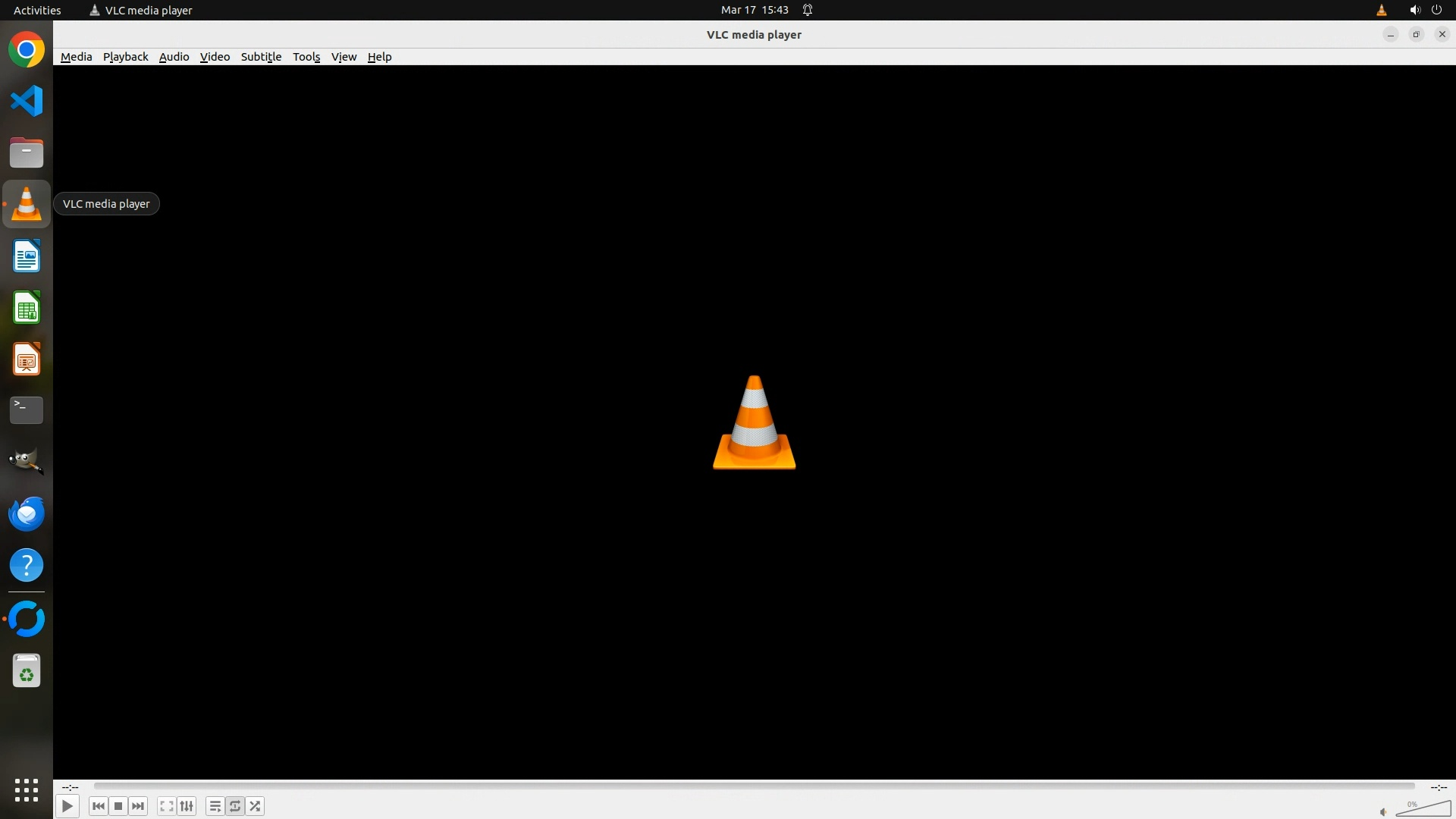
Task: Click VLC cone tray icon in top bar
Action: (1381, 10)
